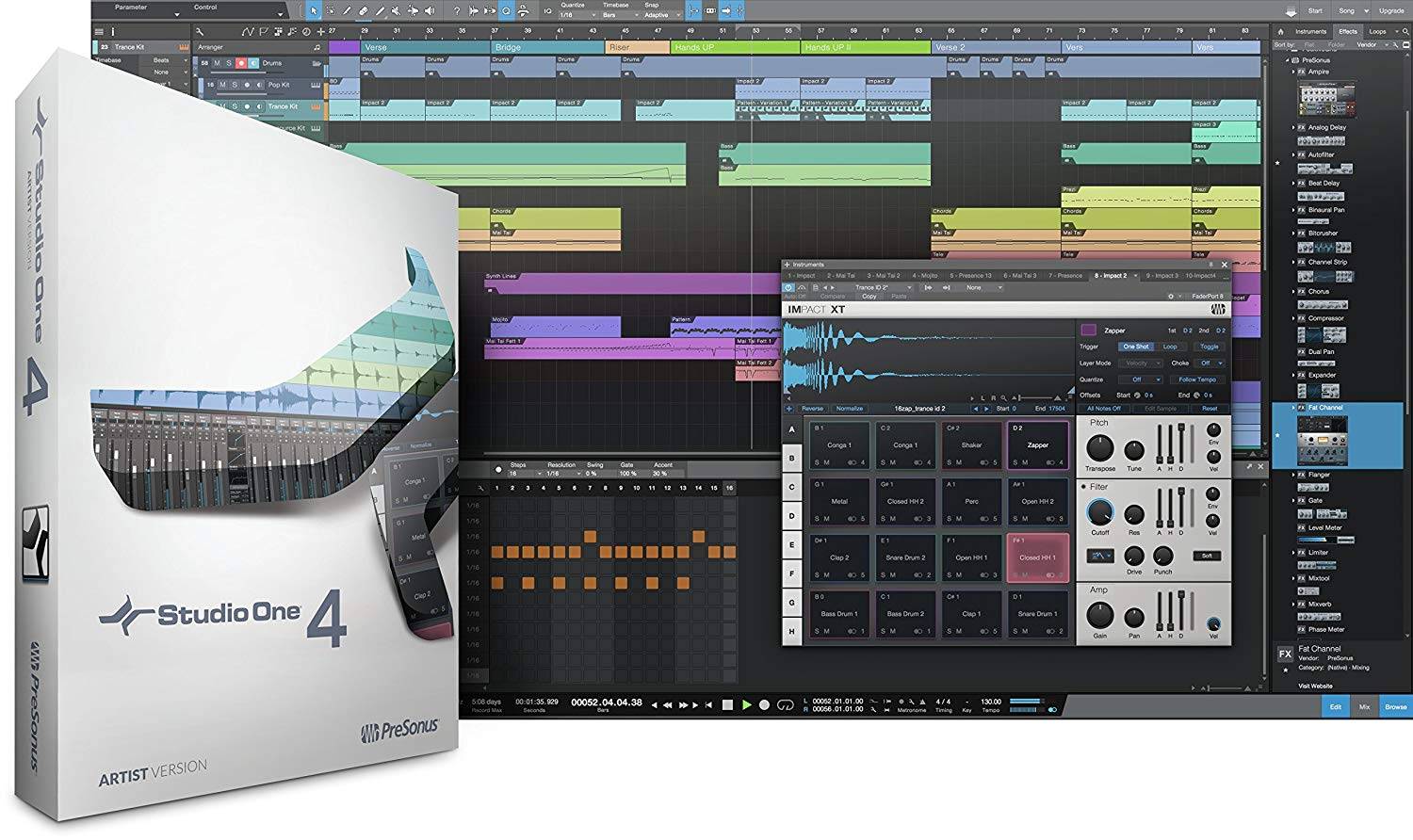
Task: Select the Arrow tool in toolbar
Action: [314, 11]
